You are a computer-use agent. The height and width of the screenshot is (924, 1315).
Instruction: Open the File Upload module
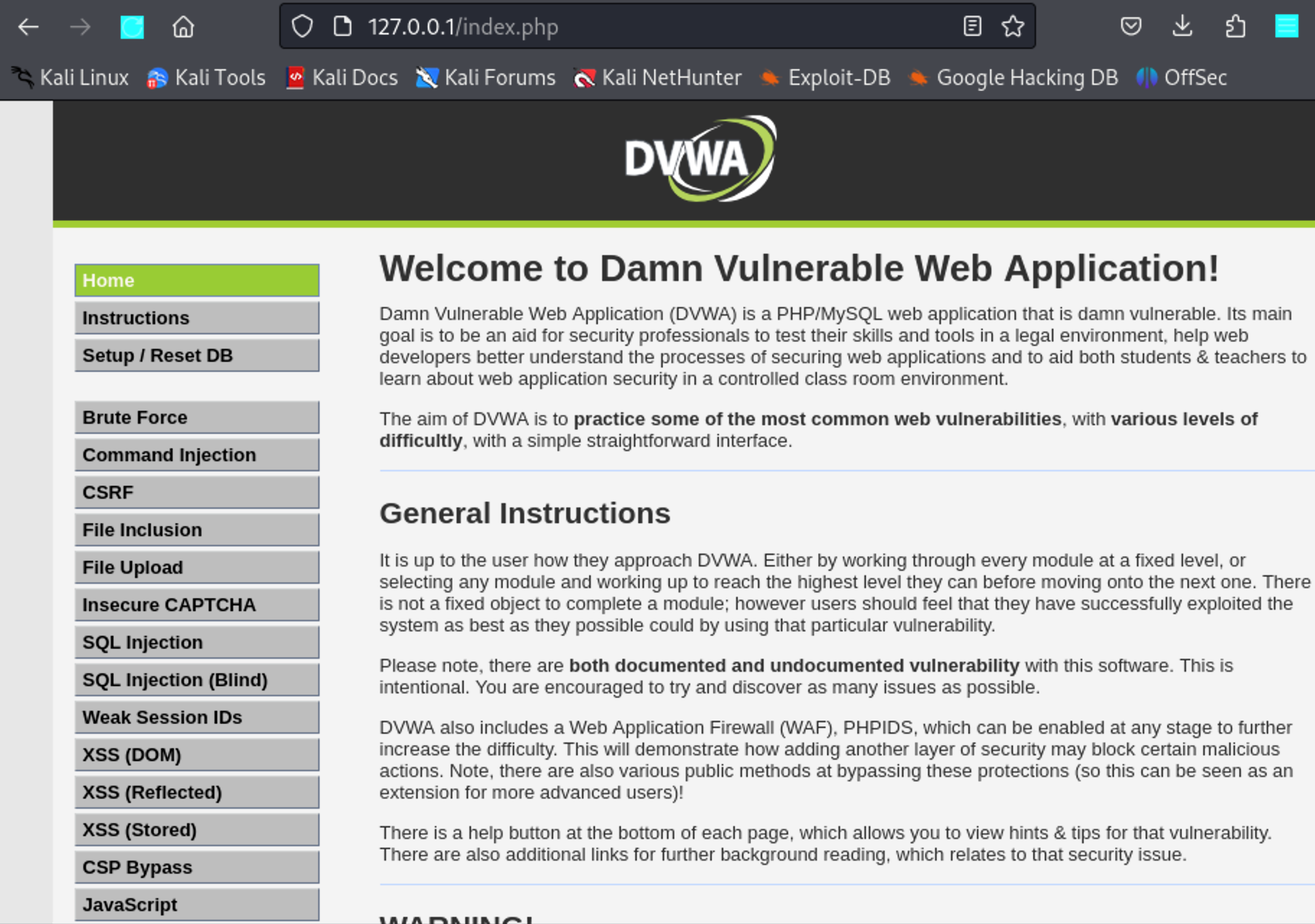(197, 567)
